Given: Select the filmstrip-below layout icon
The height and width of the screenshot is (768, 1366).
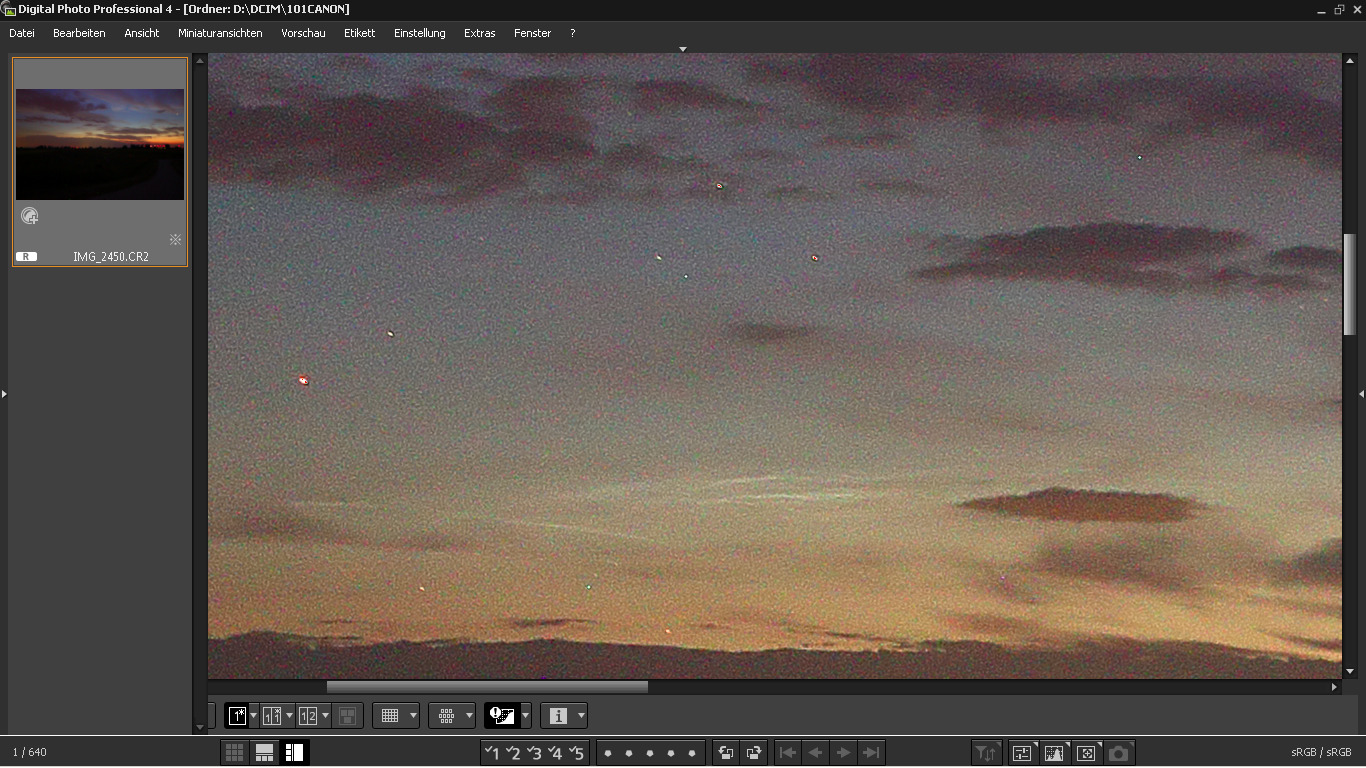Looking at the screenshot, I should click(x=264, y=753).
